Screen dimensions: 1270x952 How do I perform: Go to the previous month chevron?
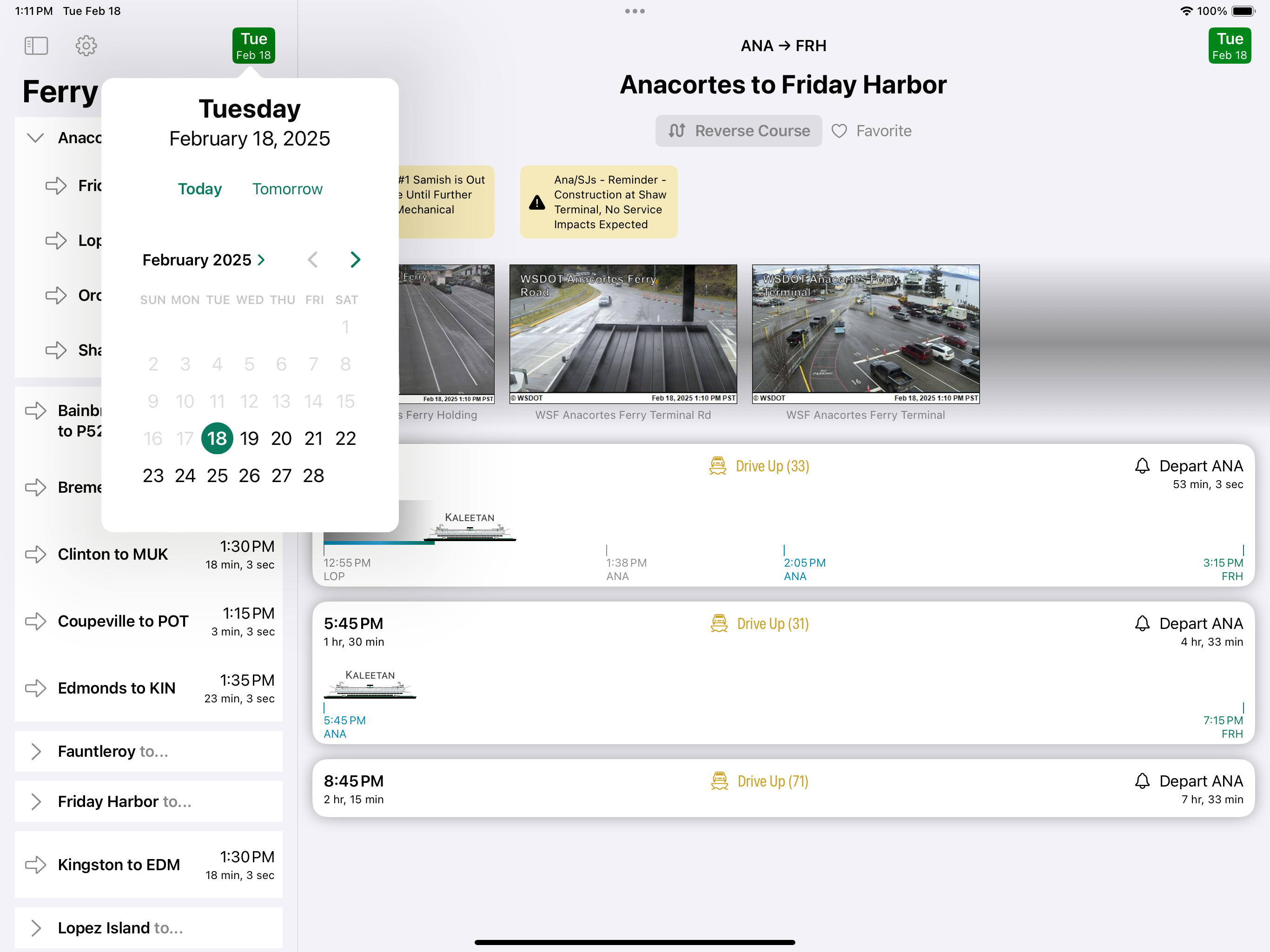pyautogui.click(x=312, y=260)
